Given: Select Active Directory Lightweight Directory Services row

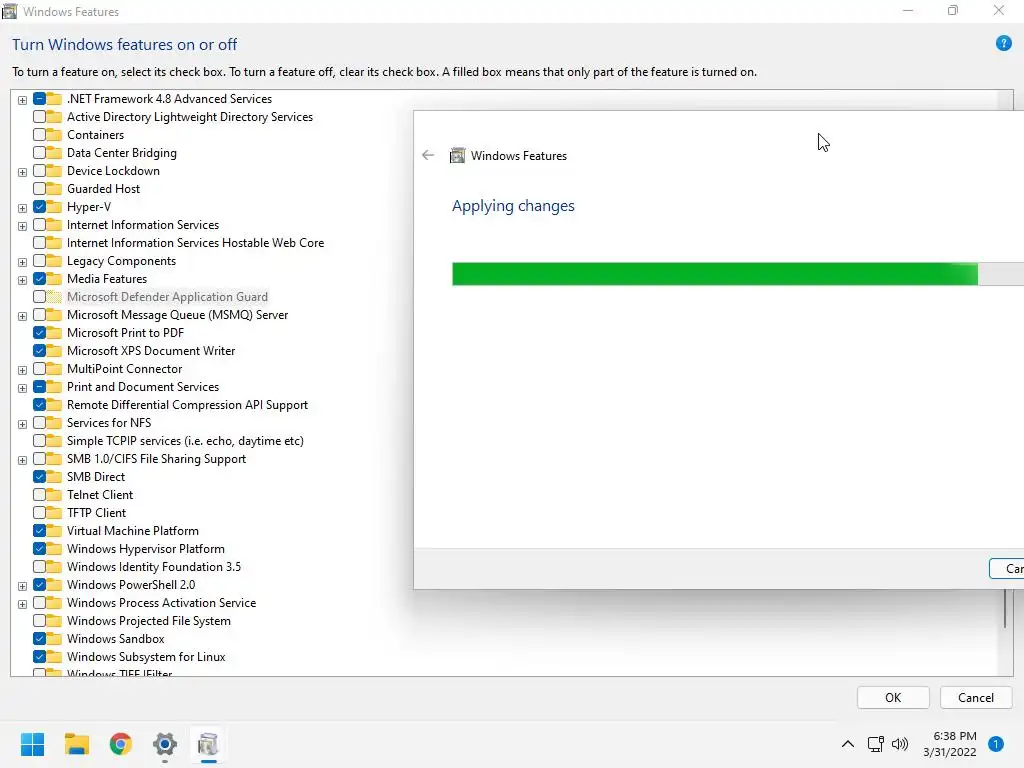Looking at the screenshot, I should pos(189,117).
